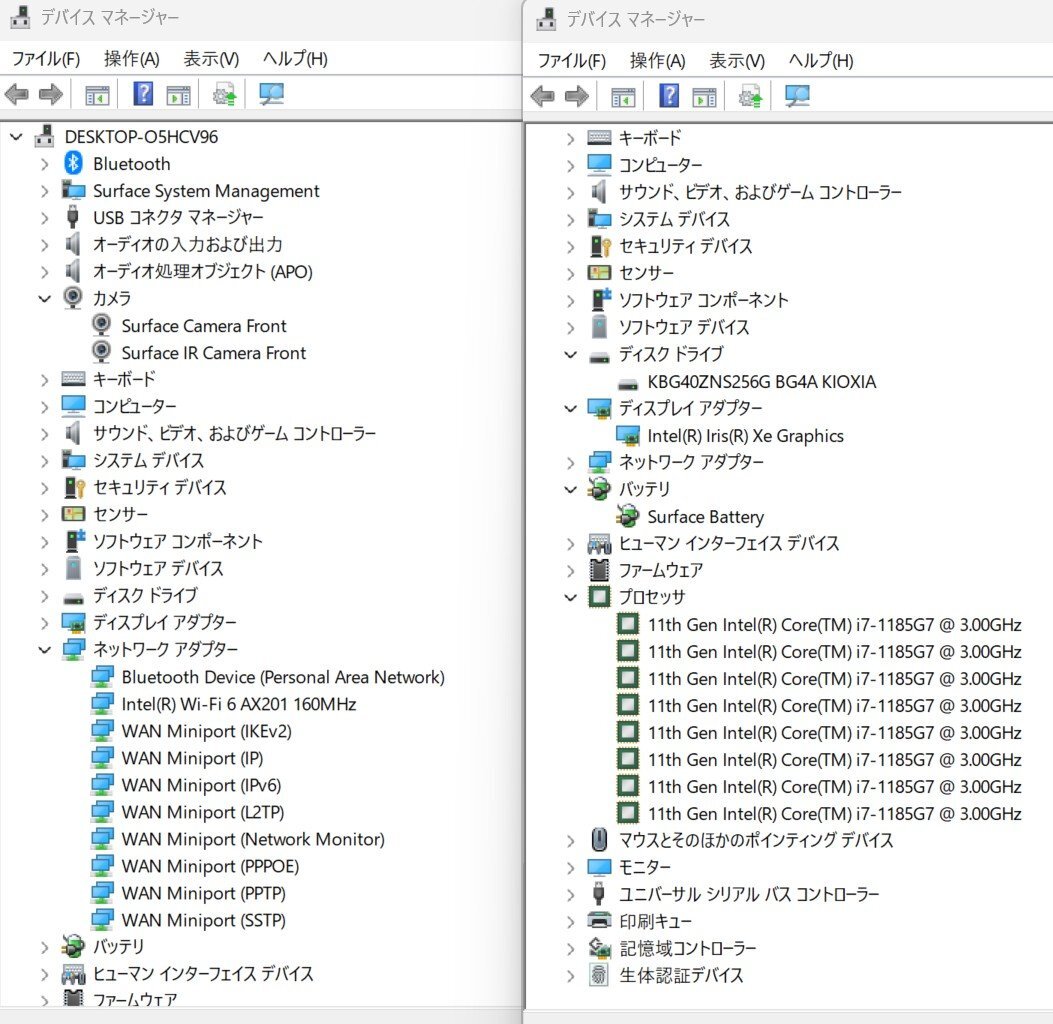Select ユニバーサル シリアル バス コントローラー
Viewport: 1053px width, 1024px height.
(x=749, y=894)
